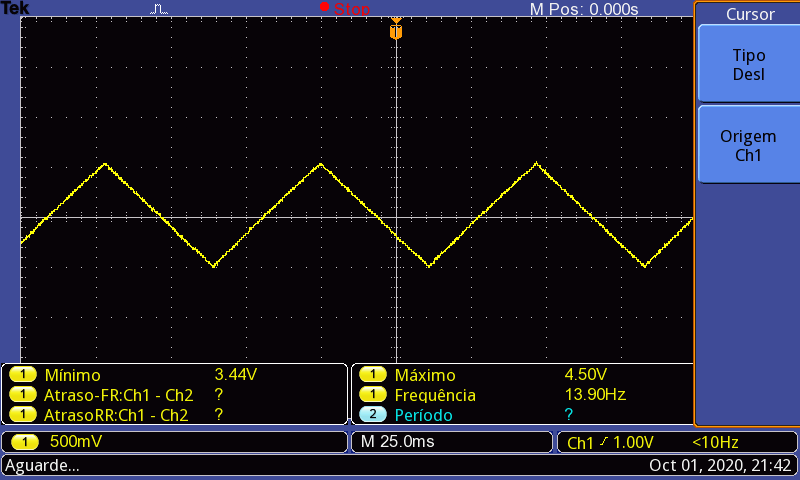Click the Aguarde... status message

[x=42, y=466]
